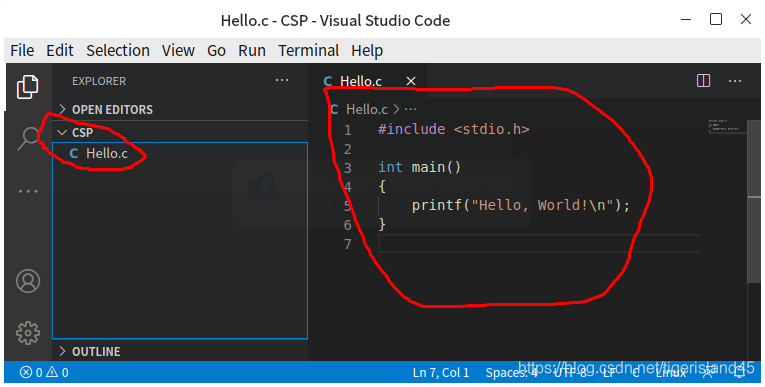The image size is (765, 387).
Task: Open Explorer Views and More Actions menu
Action: (x=282, y=80)
